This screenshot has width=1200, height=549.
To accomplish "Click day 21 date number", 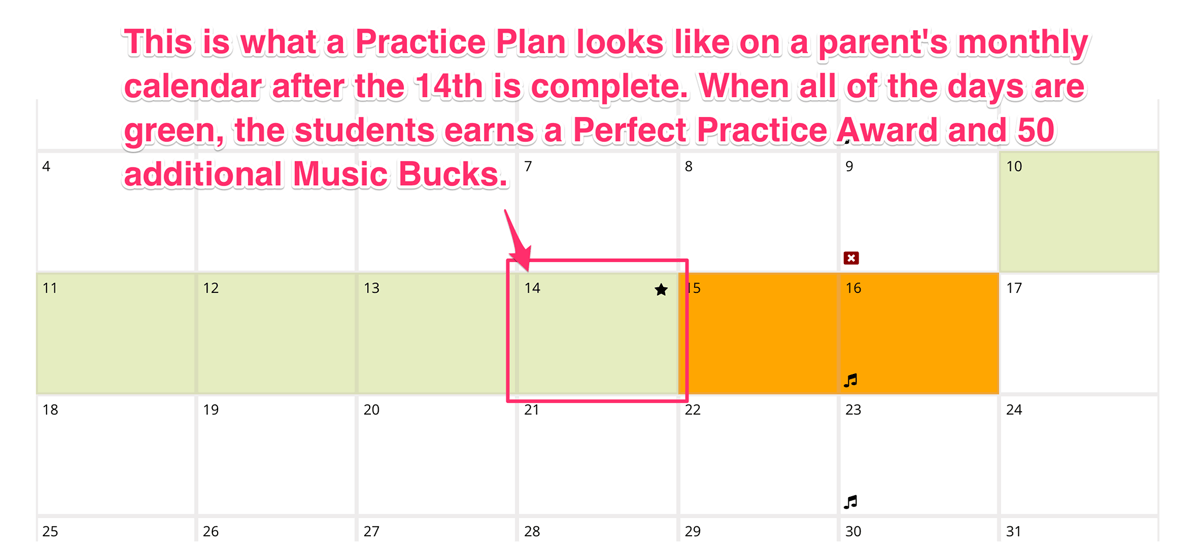I will coord(532,410).
